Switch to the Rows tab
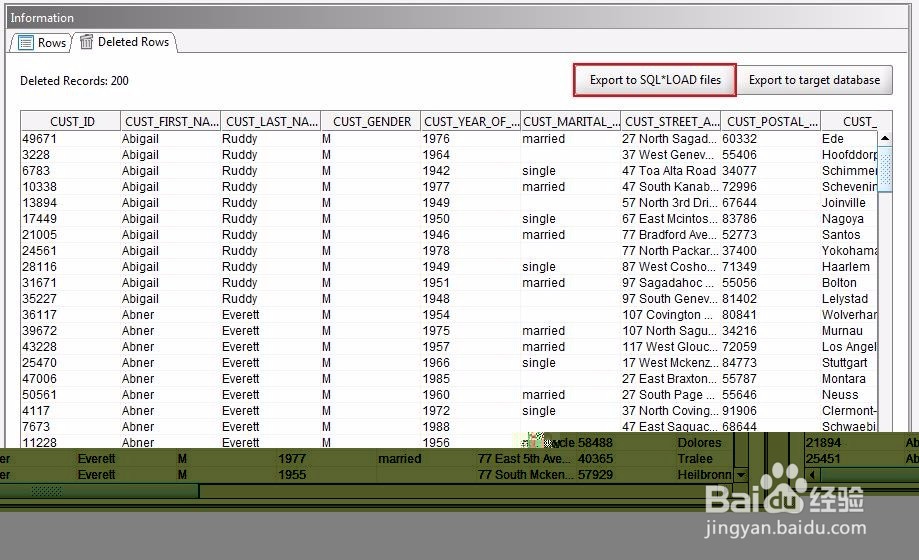919x560 pixels. [x=41, y=42]
